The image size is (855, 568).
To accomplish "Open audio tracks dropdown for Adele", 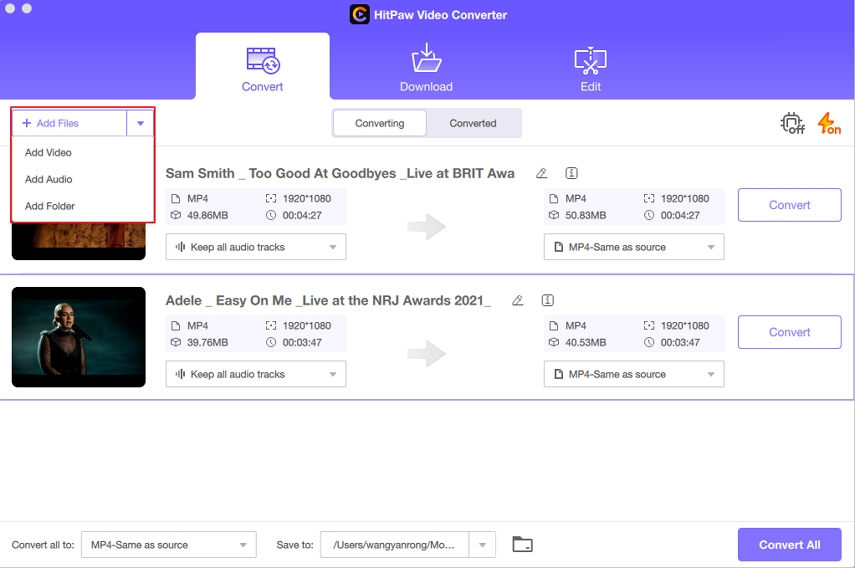I will point(256,374).
